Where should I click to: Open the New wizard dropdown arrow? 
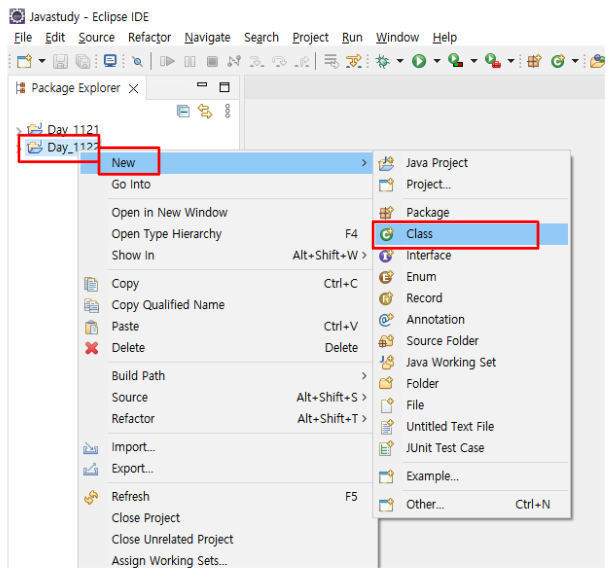pos(42,61)
